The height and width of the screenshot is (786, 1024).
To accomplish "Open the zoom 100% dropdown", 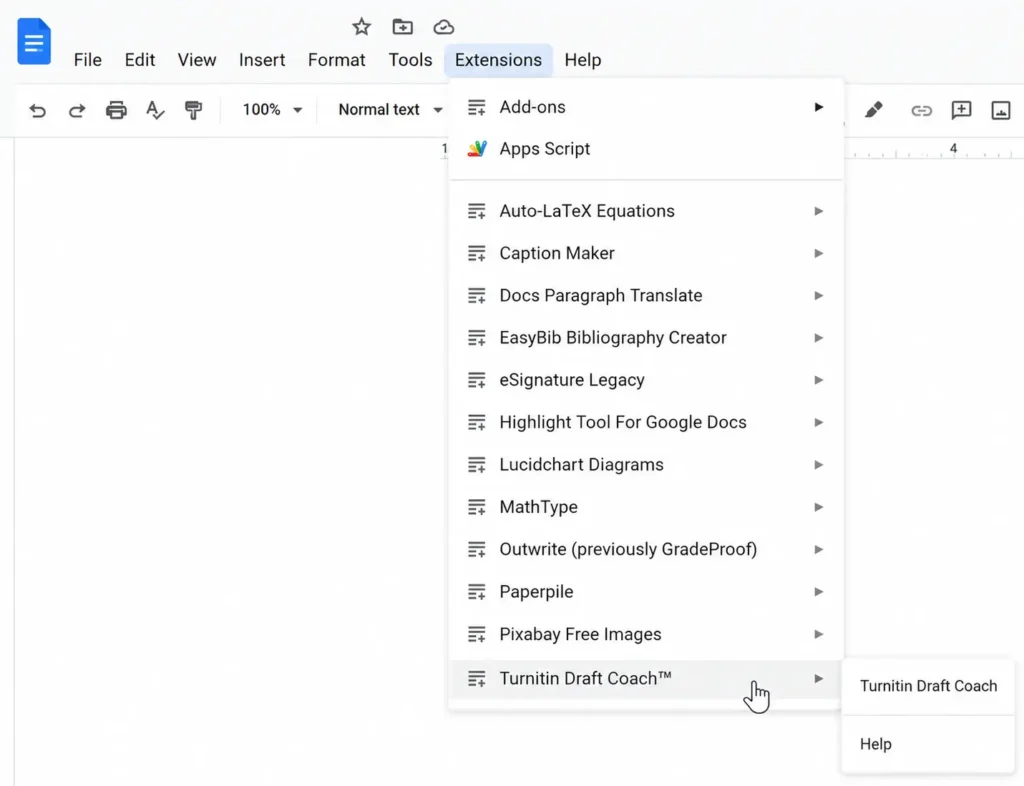I will 272,110.
